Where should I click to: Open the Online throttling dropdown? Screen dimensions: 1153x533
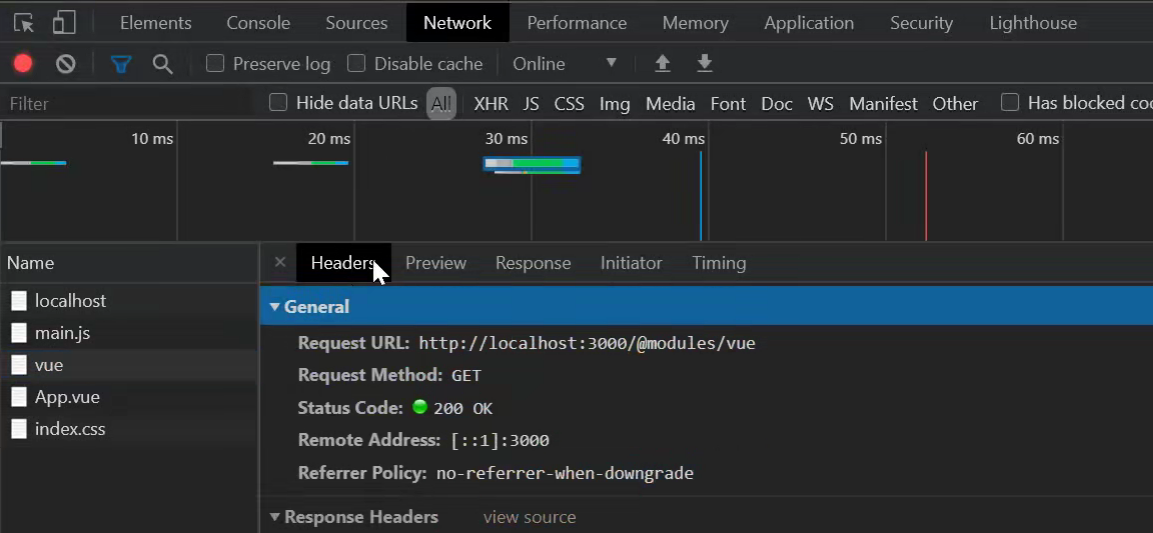point(564,64)
